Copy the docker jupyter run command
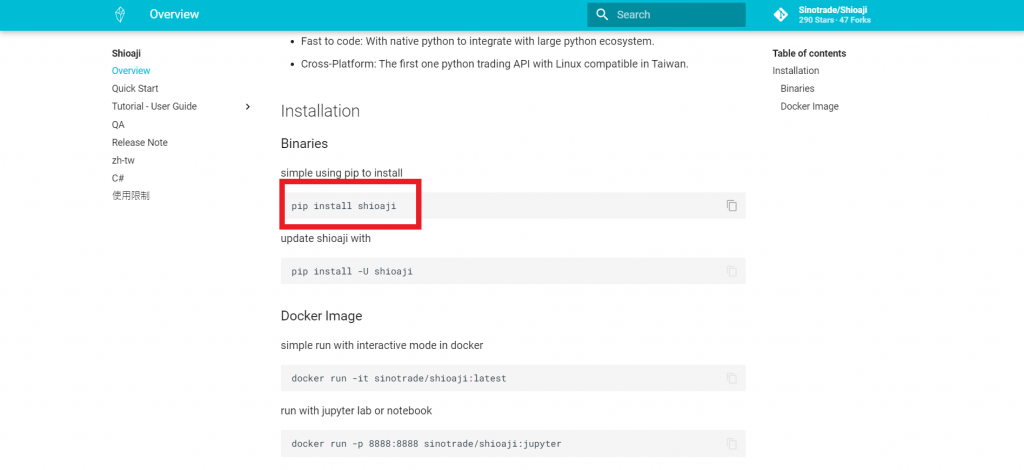The width and height of the screenshot is (1024, 470). pyautogui.click(x=731, y=443)
